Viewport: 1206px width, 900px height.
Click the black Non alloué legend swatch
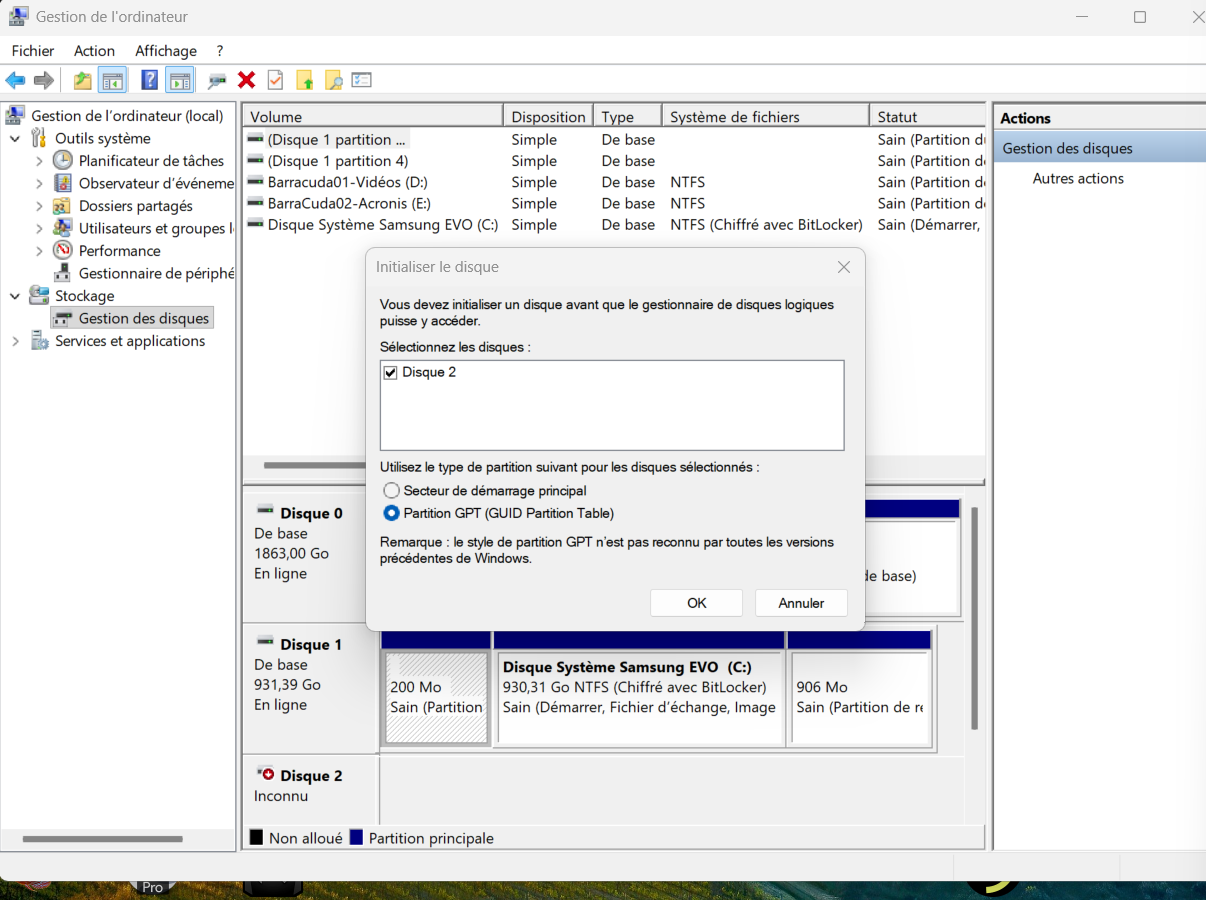coord(256,838)
